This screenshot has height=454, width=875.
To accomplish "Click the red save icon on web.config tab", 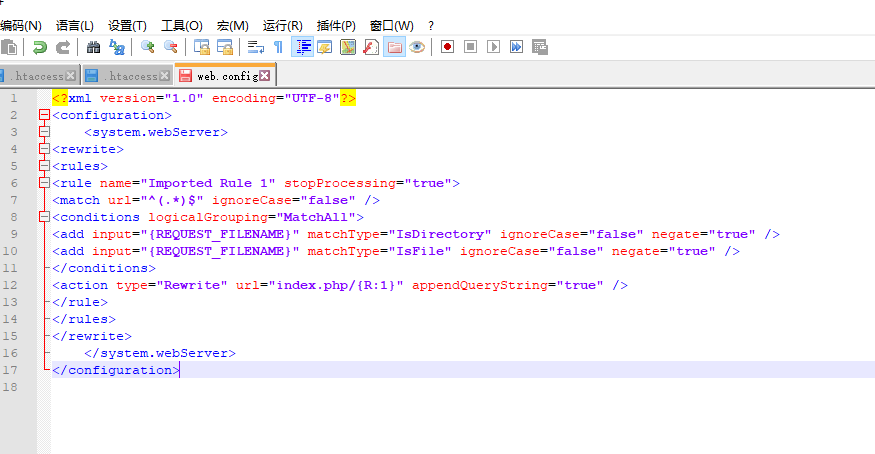I will 185,75.
